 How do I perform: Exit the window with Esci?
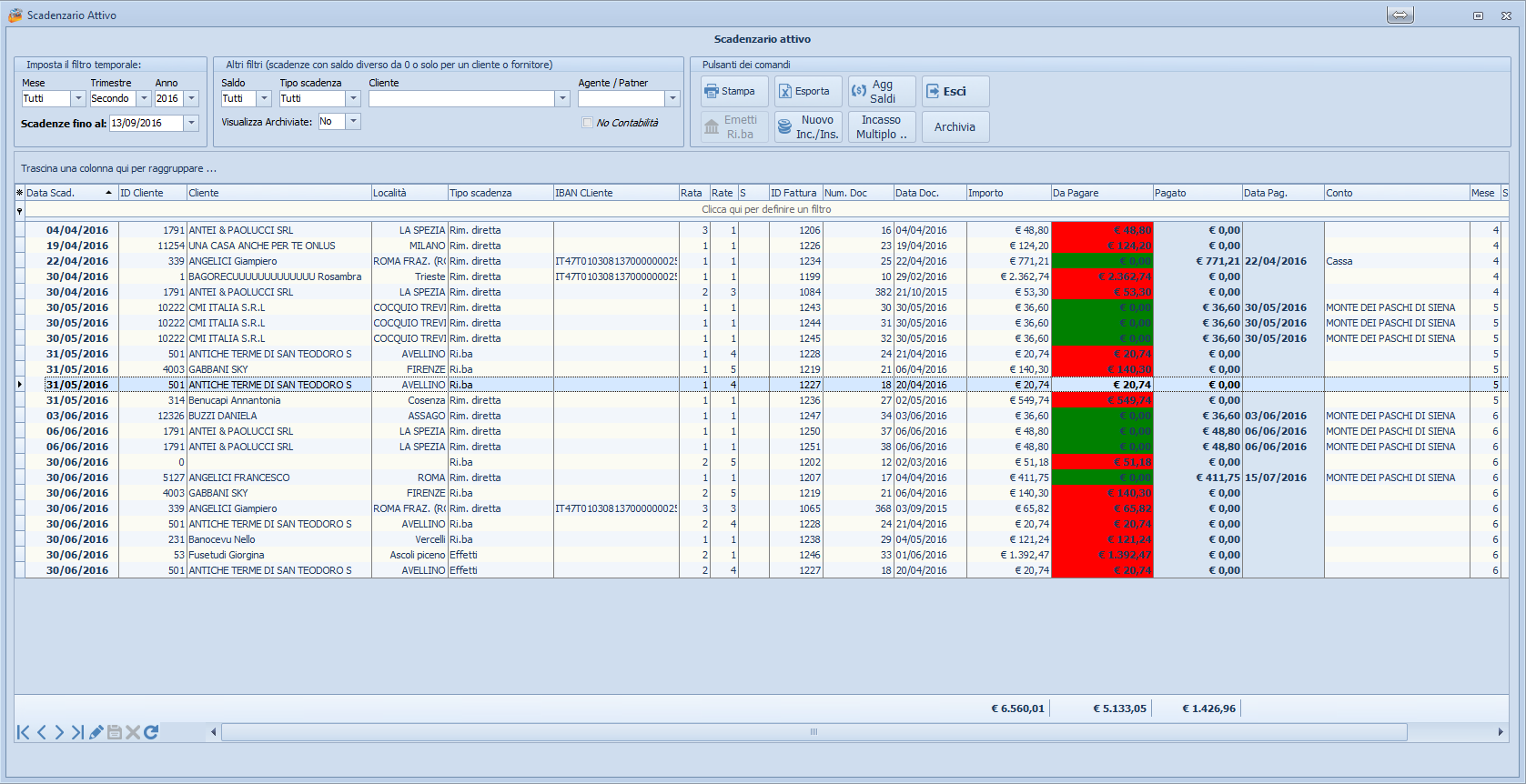tap(955, 91)
